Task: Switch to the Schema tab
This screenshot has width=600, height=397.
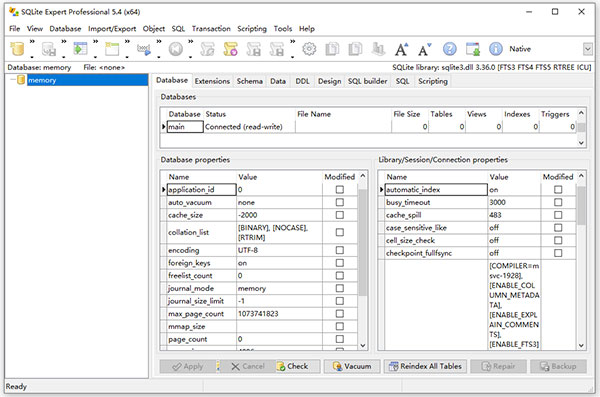Action: pyautogui.click(x=249, y=81)
